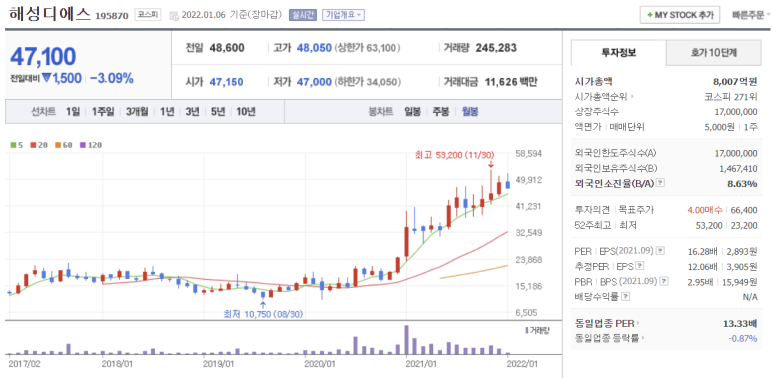
Task: Click the 목표주가 value 66,400
Action: click(x=743, y=210)
